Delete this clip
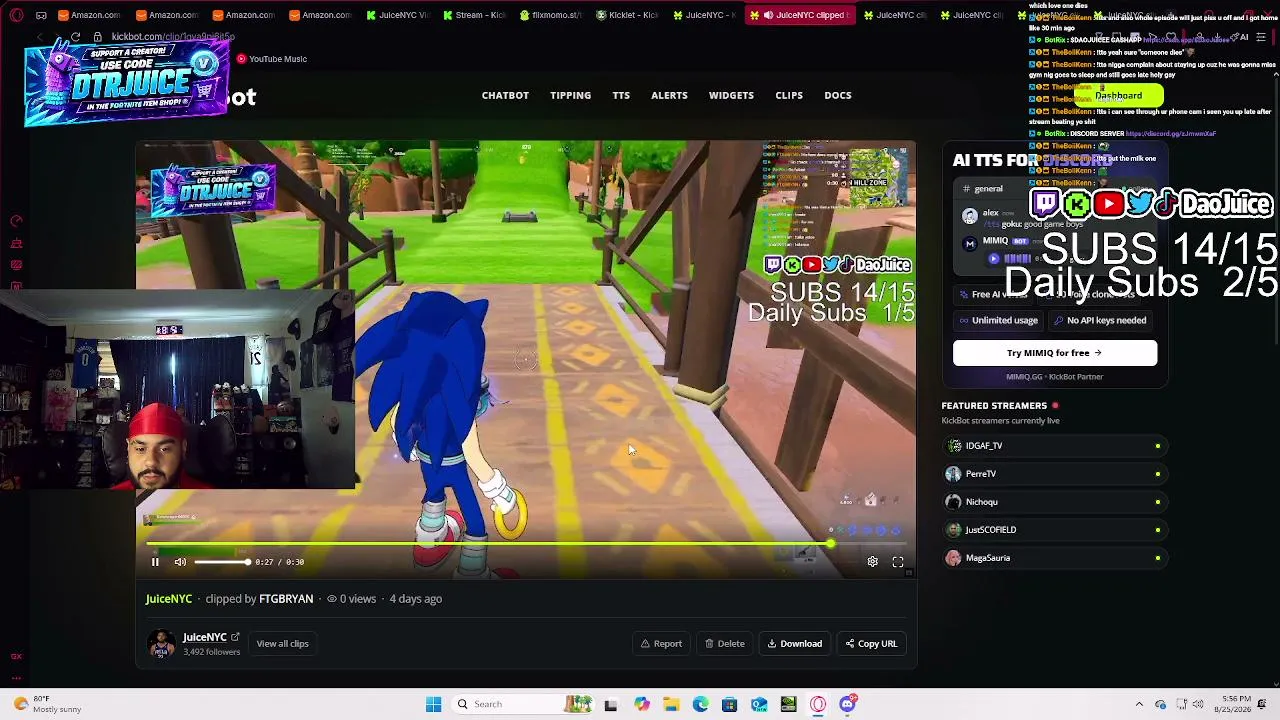1280x720 pixels. [725, 644]
